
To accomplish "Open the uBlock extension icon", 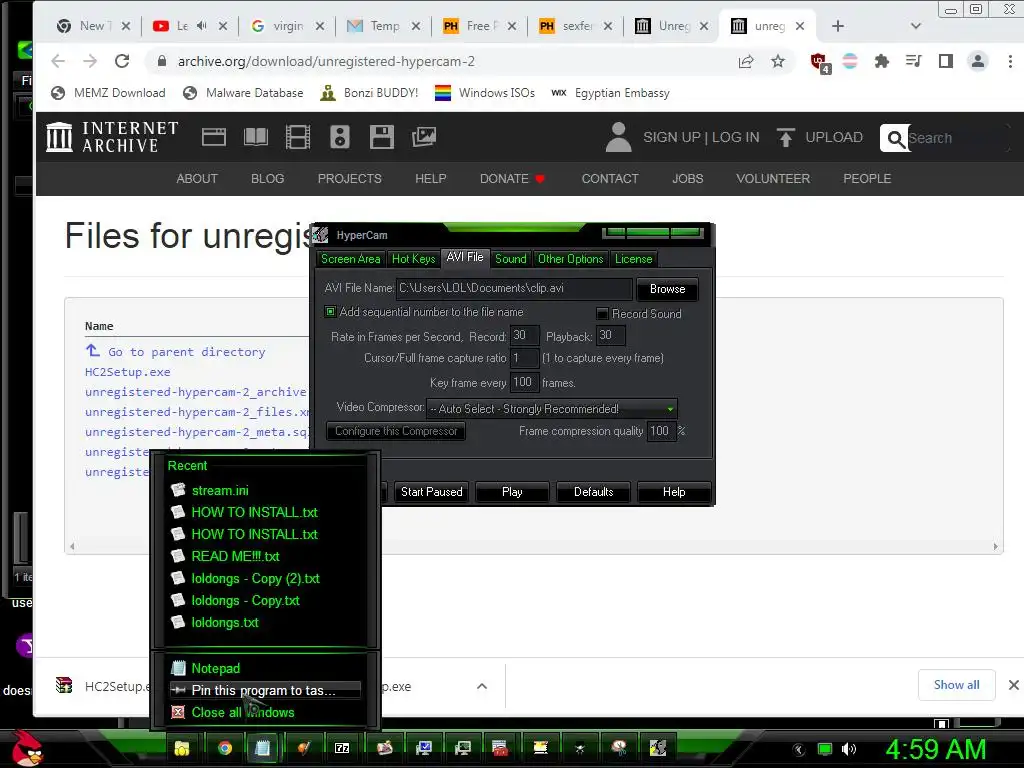I will click(x=820, y=63).
